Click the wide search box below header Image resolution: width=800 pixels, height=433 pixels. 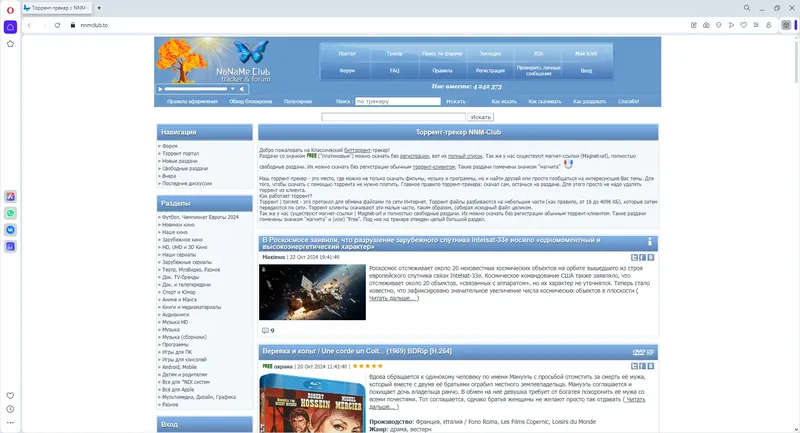(x=393, y=117)
